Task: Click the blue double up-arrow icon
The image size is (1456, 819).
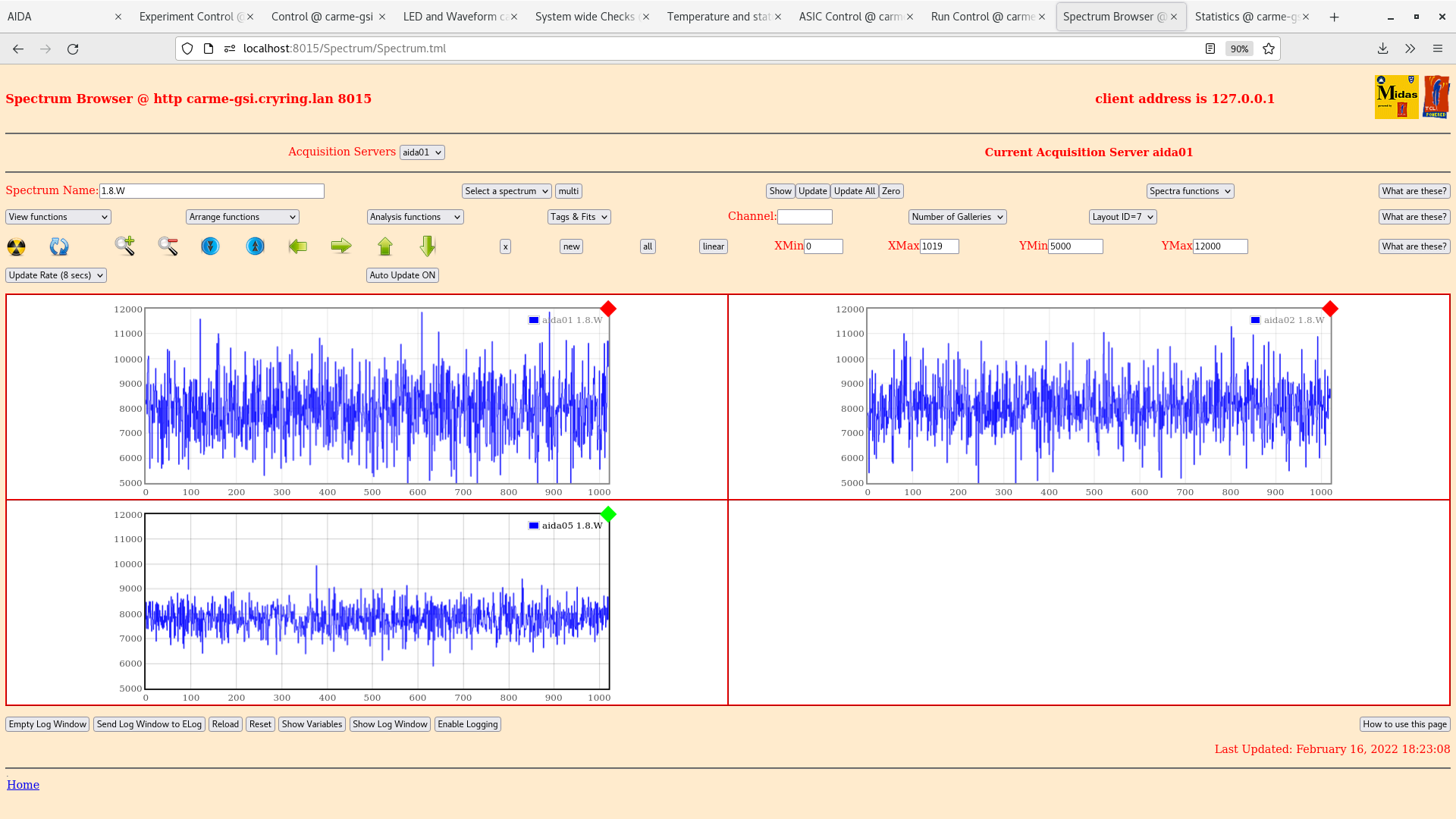Action: [x=256, y=246]
